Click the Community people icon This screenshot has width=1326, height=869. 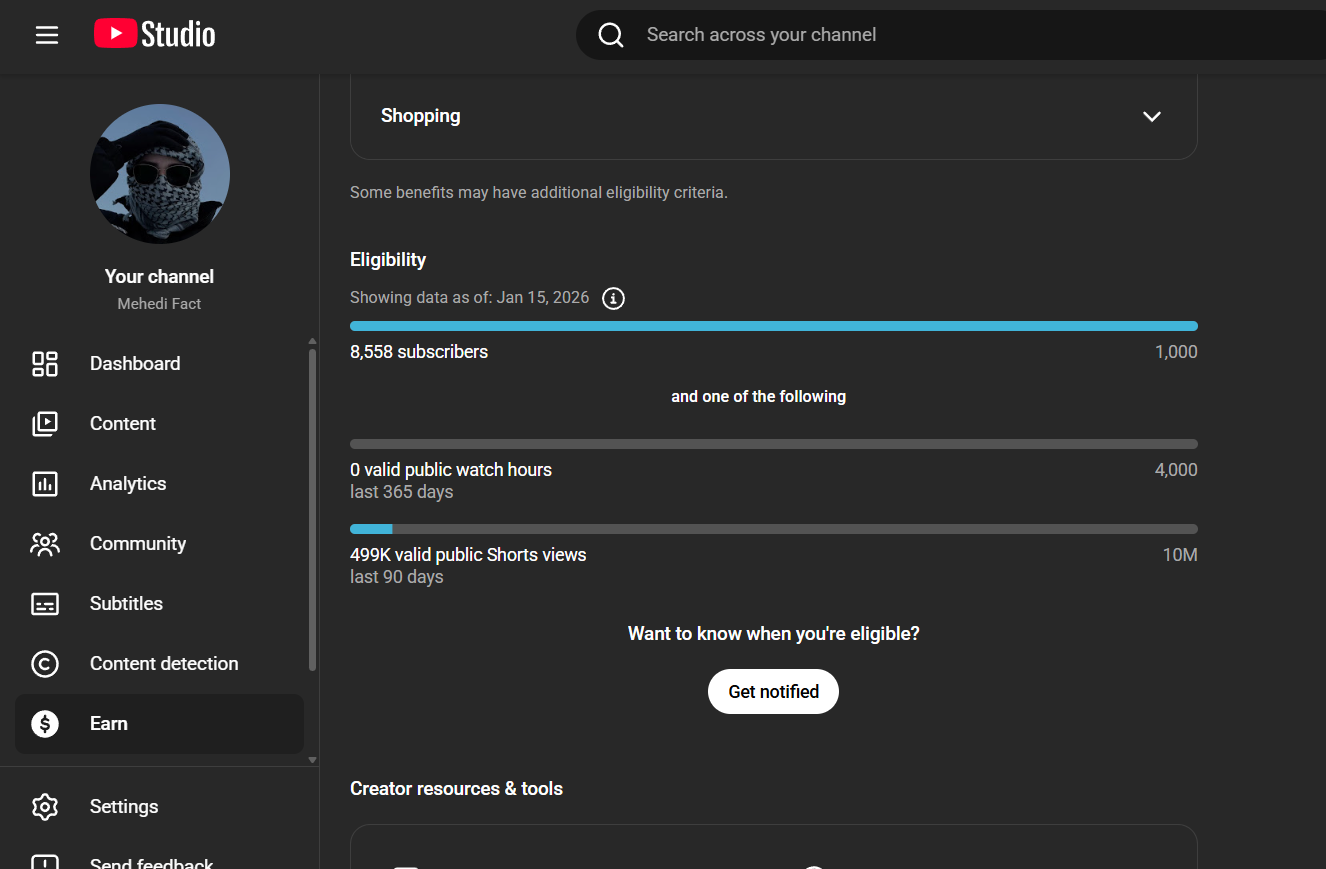pyautogui.click(x=45, y=544)
